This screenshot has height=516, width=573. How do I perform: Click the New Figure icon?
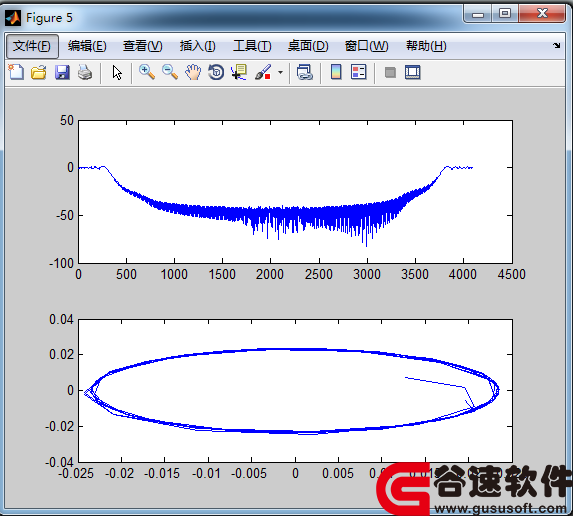coord(16,72)
